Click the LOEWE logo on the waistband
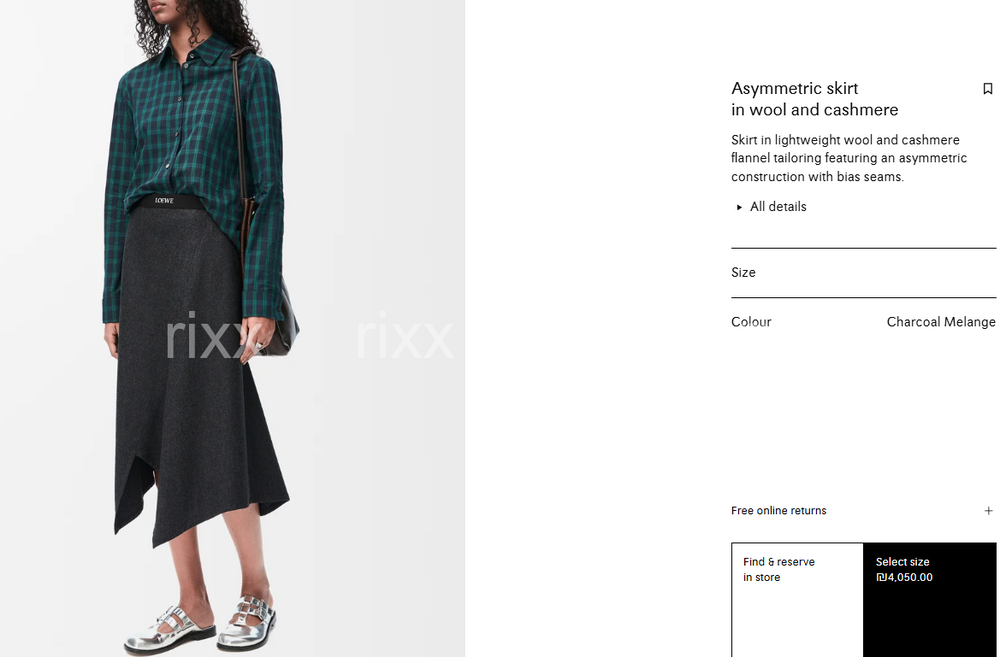This screenshot has height=657, width=1000. tap(164, 200)
